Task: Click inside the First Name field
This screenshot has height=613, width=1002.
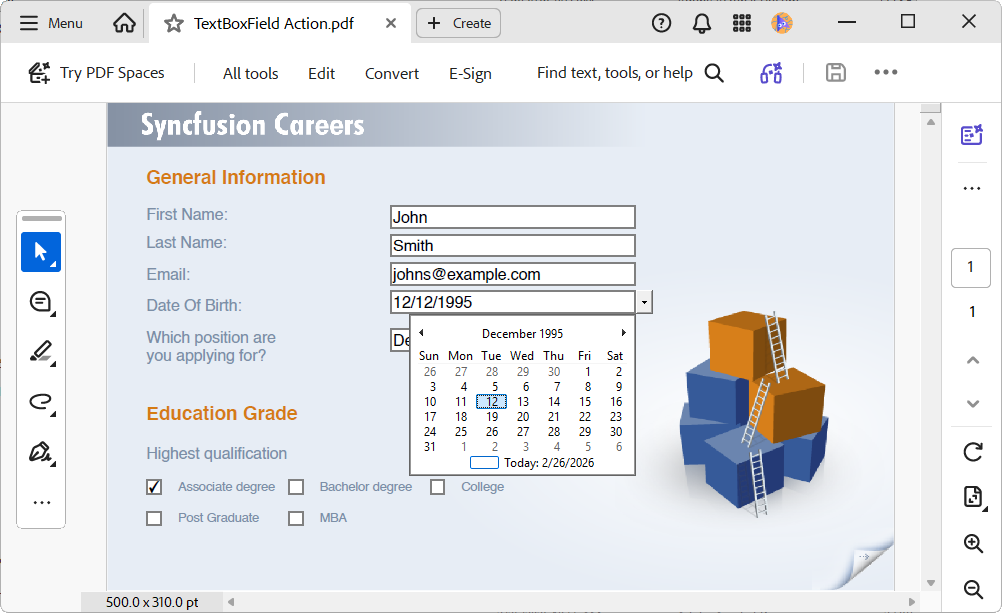Action: (512, 216)
